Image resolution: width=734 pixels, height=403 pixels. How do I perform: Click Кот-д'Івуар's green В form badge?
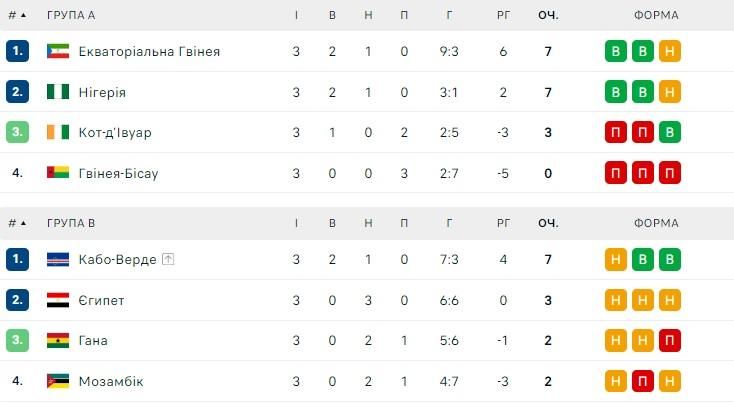coord(670,132)
